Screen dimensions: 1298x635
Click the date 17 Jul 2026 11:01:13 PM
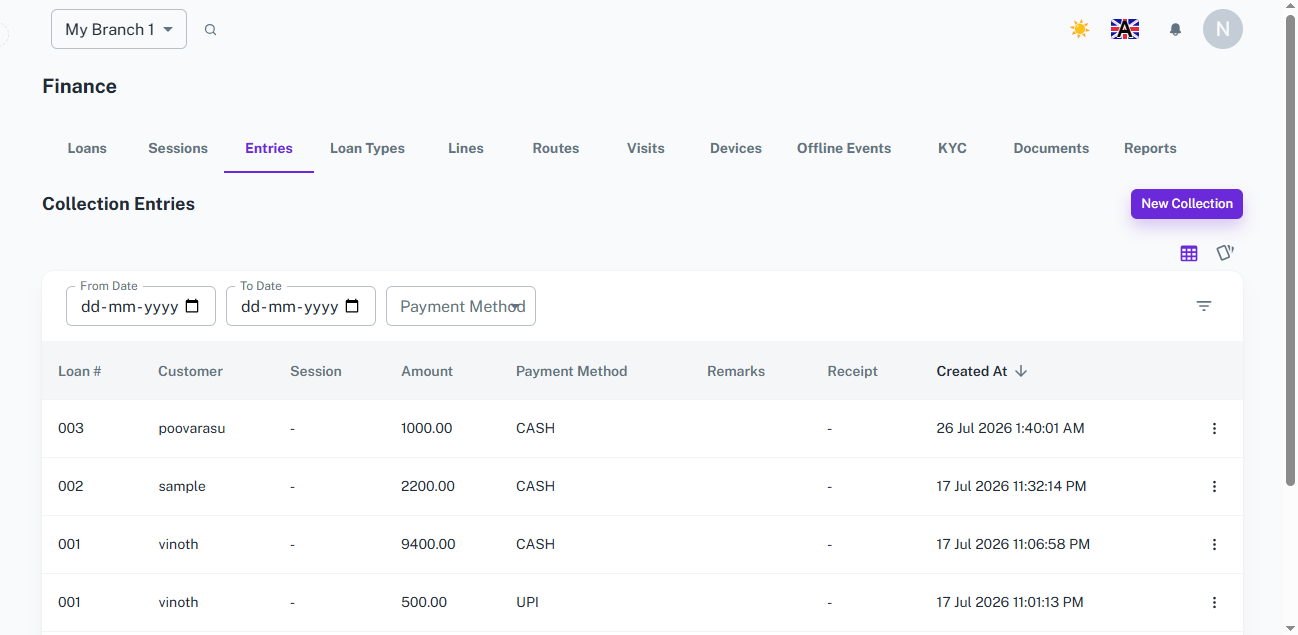[1010, 602]
